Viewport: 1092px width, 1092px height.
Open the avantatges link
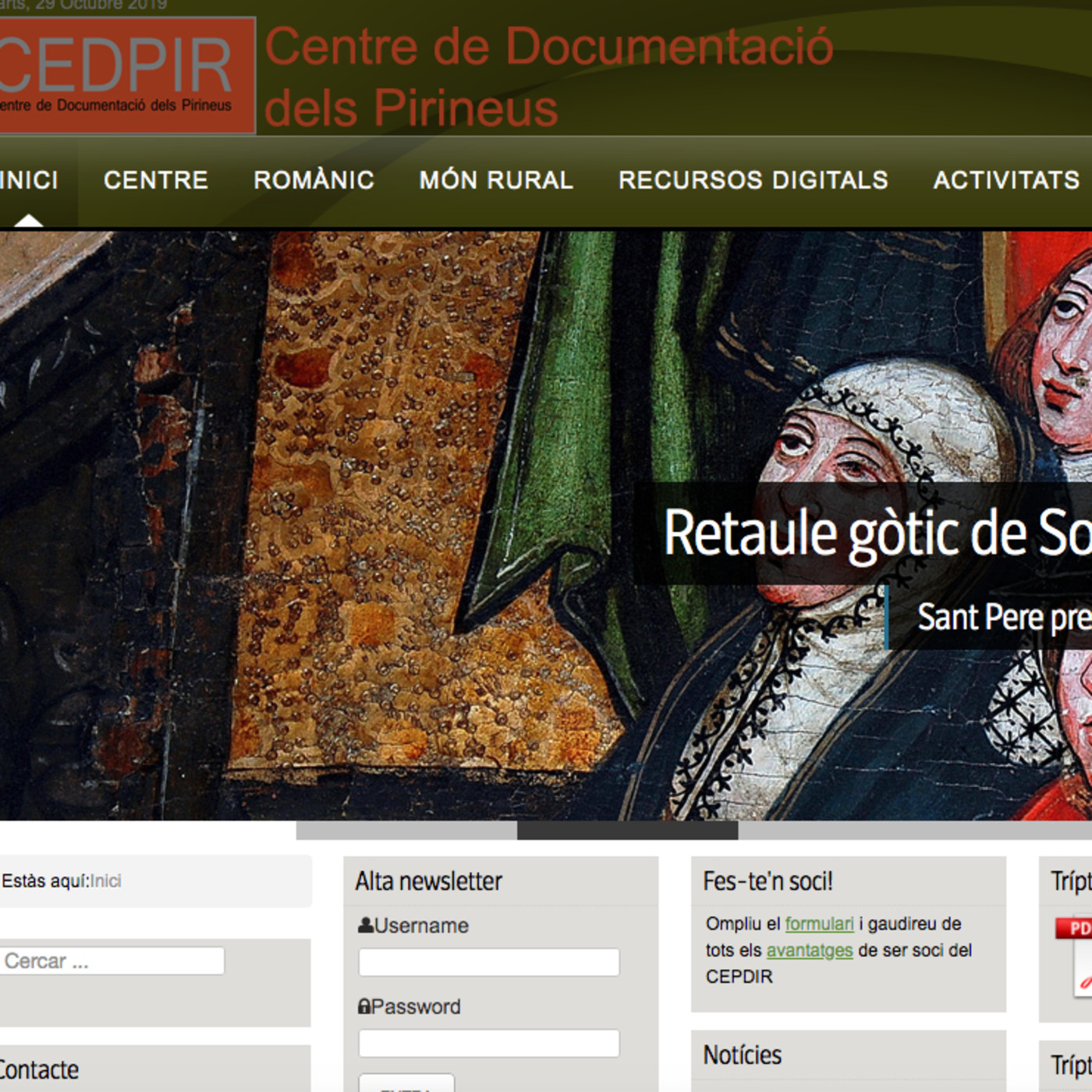pos(810,950)
